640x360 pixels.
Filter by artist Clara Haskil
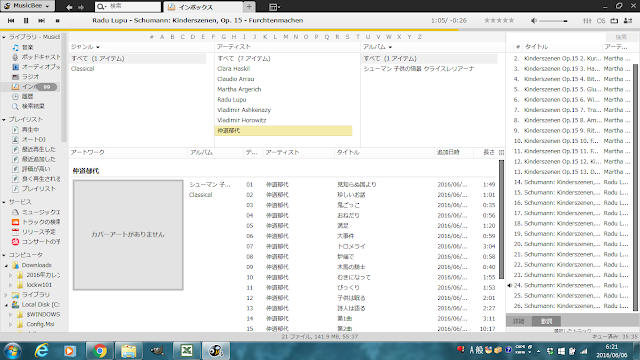[233, 69]
